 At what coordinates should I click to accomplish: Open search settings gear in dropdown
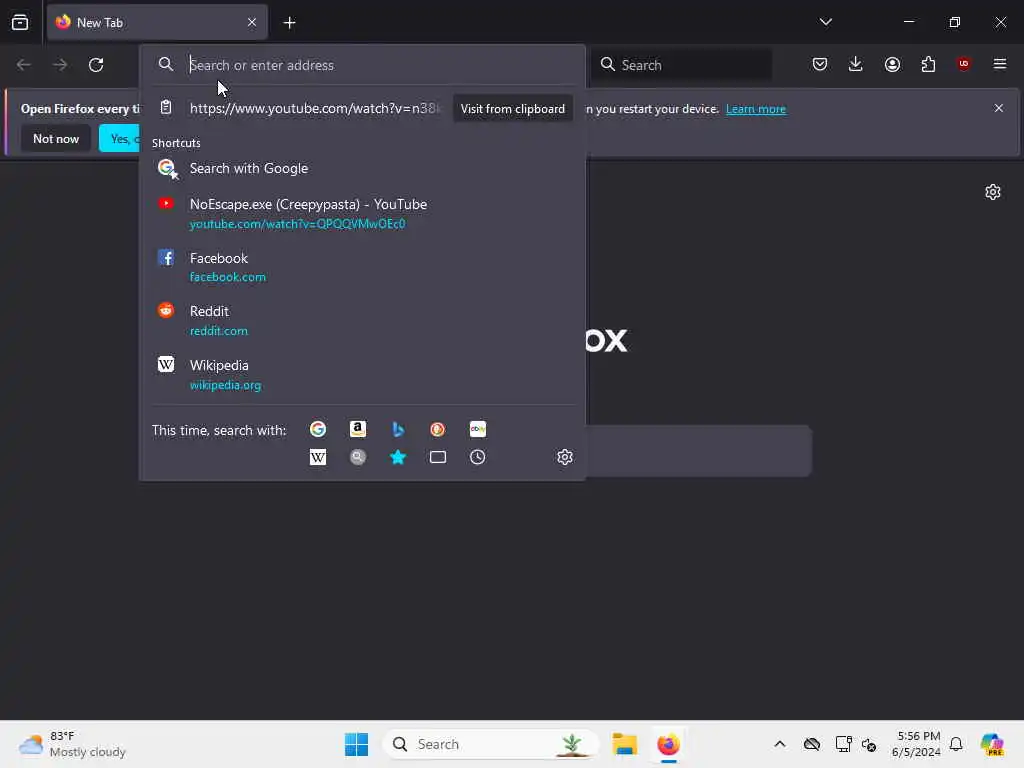tap(565, 457)
